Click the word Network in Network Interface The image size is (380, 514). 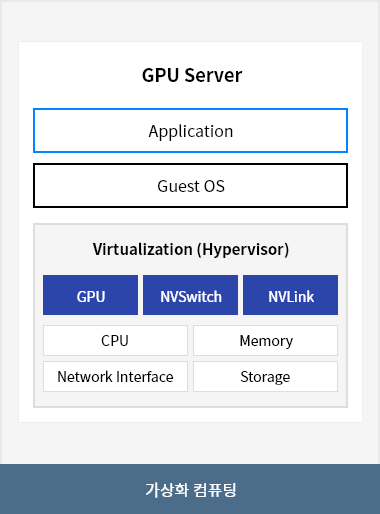(85, 377)
